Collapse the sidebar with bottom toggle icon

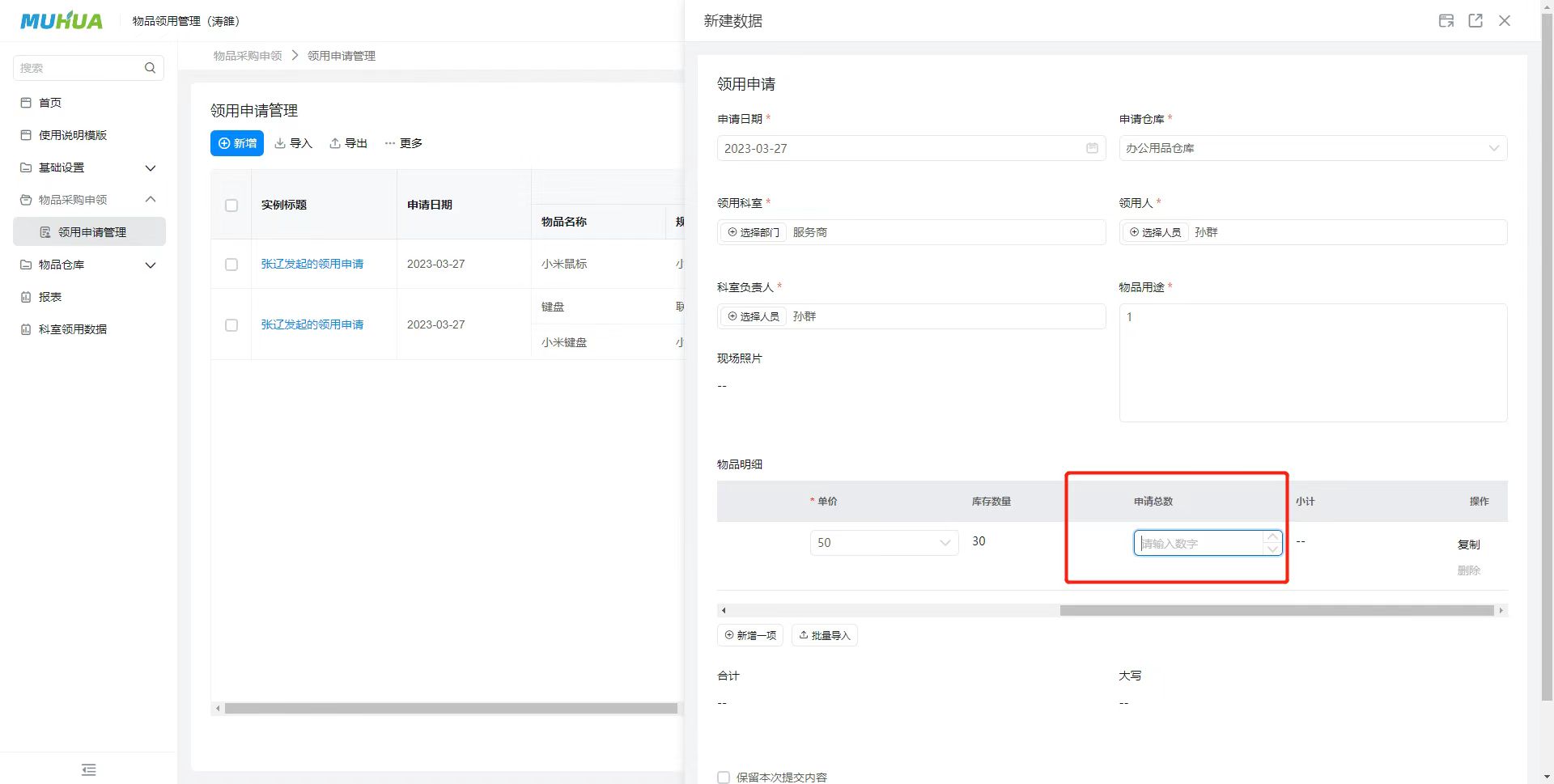89,769
